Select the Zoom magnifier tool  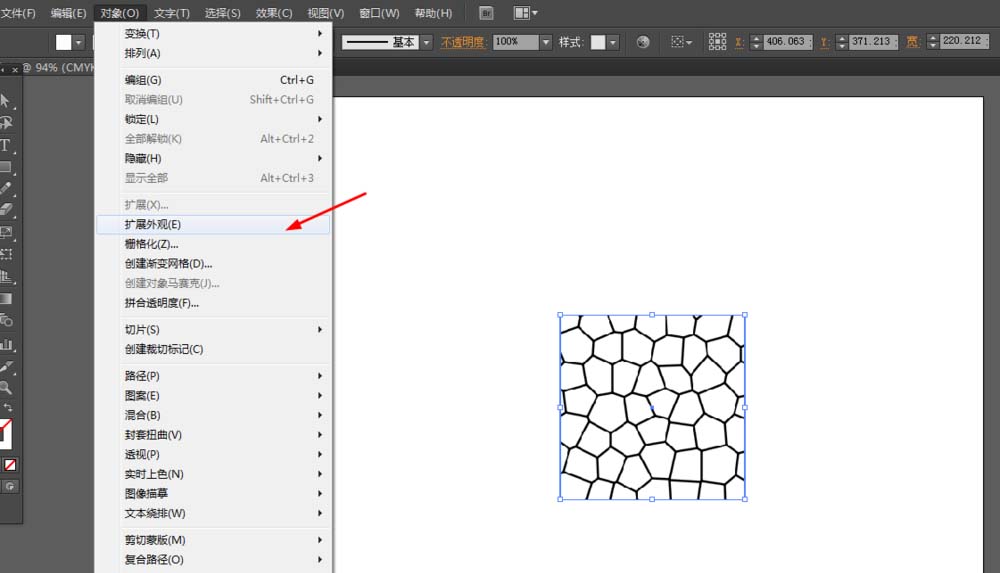point(6,388)
